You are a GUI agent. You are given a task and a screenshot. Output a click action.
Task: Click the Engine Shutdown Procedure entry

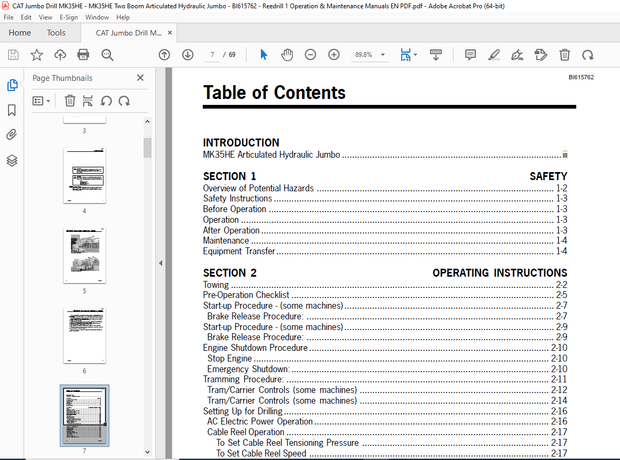click(x=385, y=348)
